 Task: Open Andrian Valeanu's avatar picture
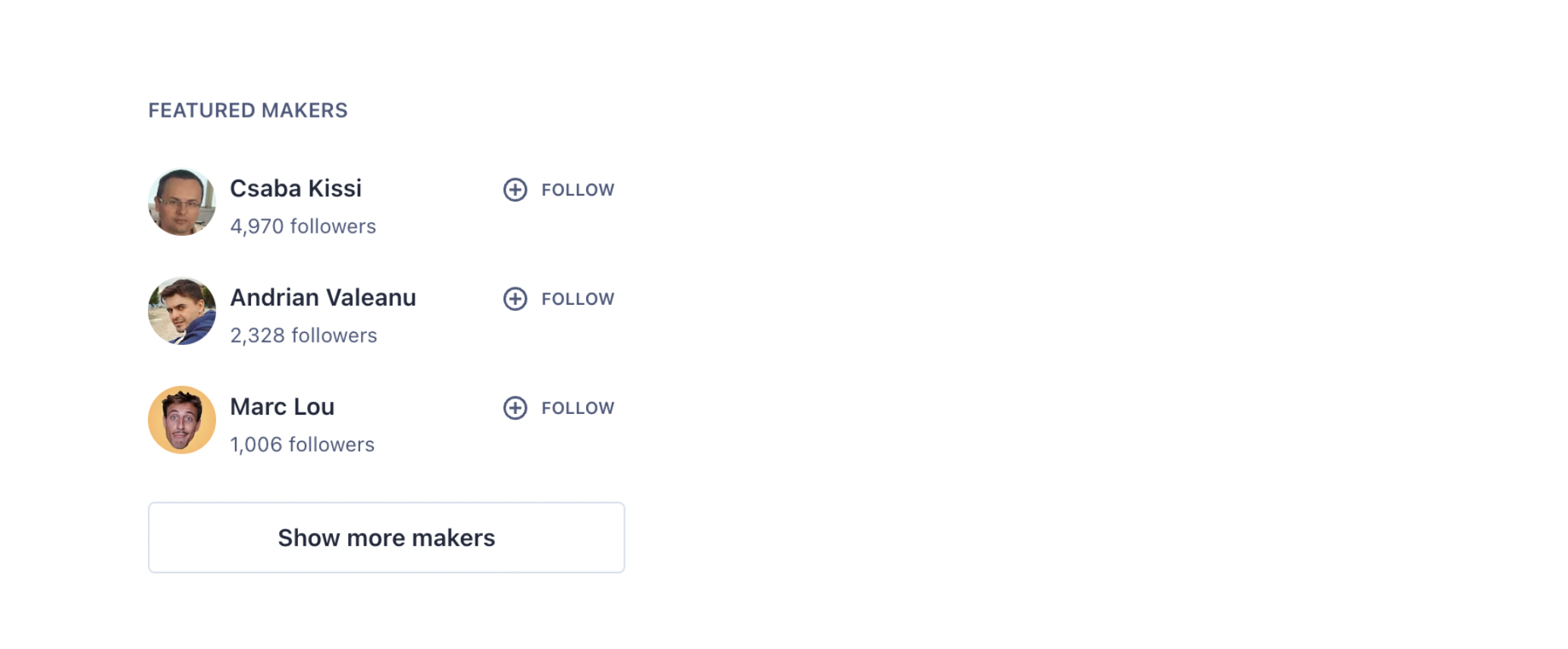[x=182, y=311]
